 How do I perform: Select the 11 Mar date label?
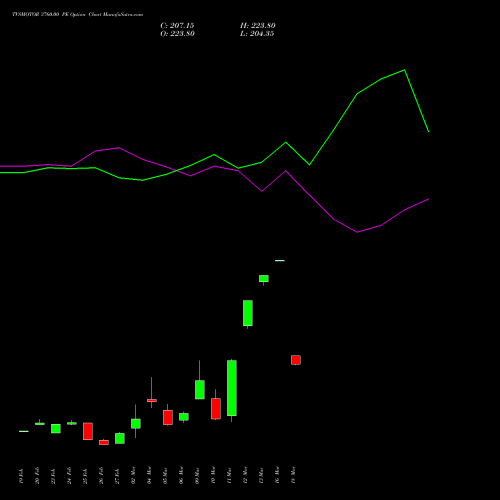[229, 476]
